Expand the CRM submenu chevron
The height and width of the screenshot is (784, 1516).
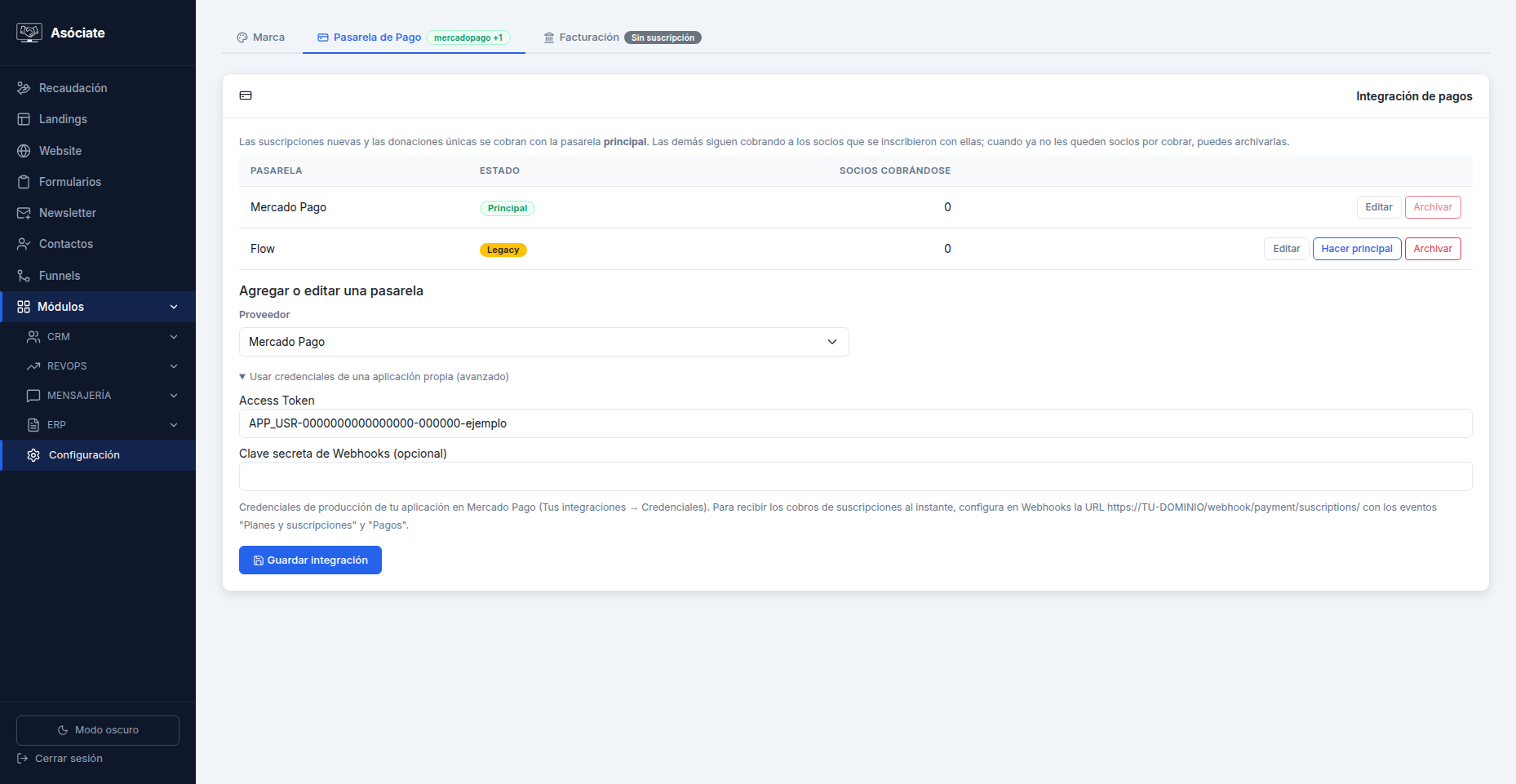tap(174, 337)
